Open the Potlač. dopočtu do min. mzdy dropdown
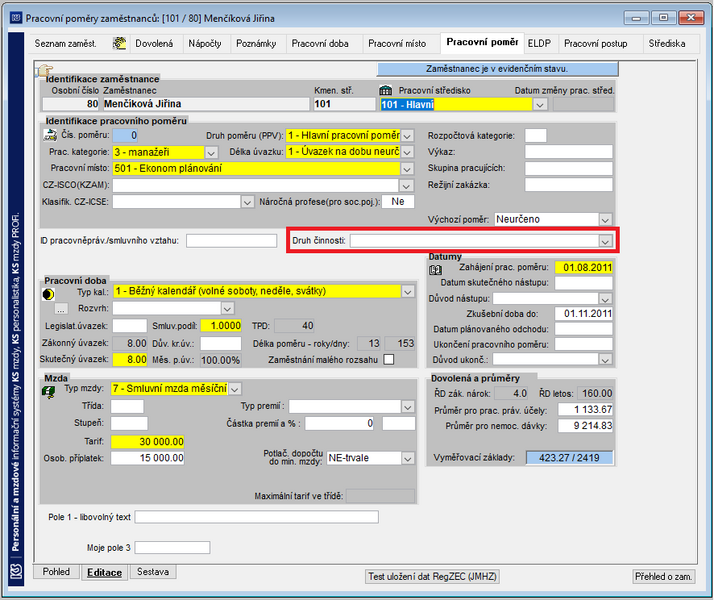This screenshot has height=600, width=714. coord(408,458)
